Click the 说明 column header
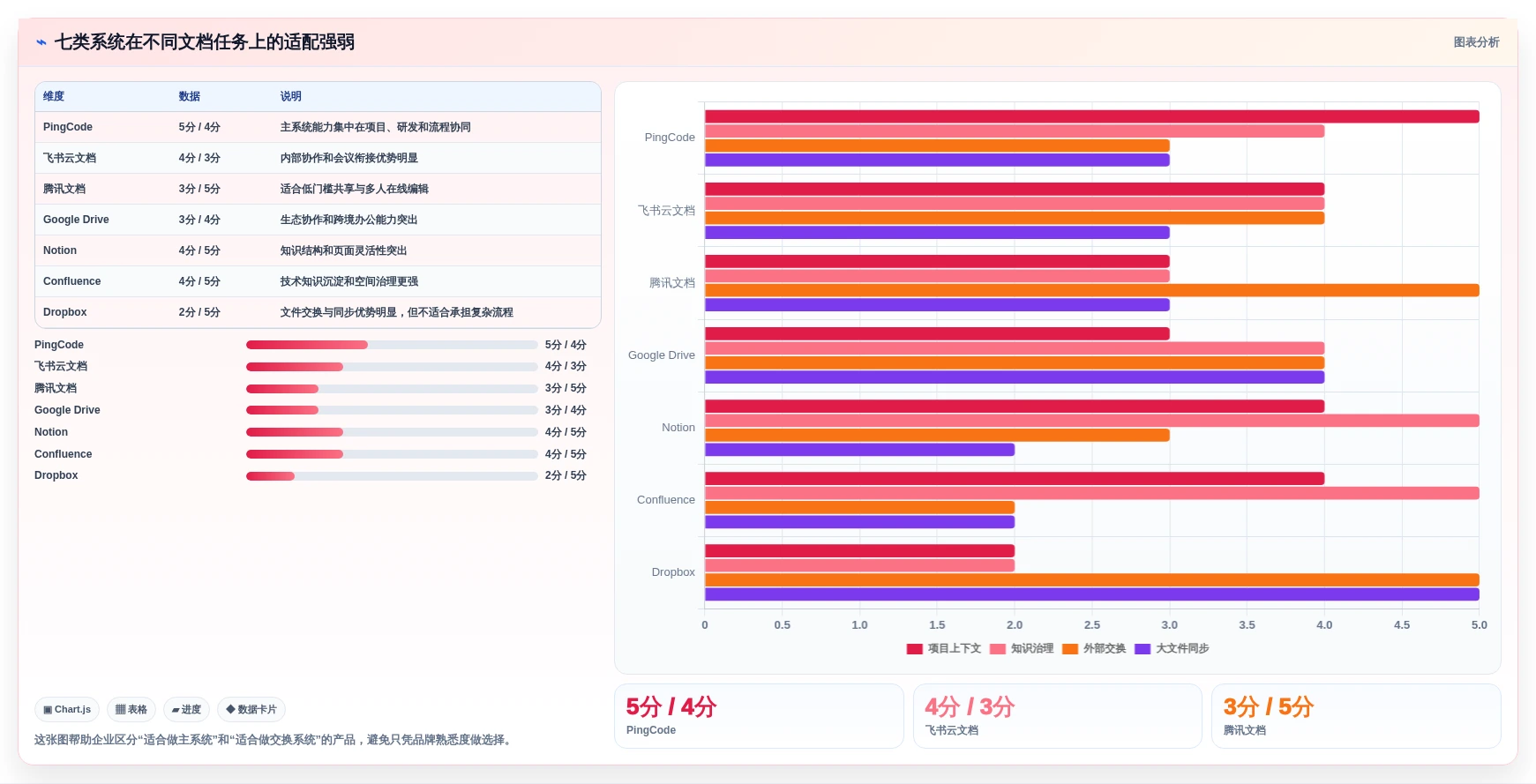This screenshot has width=1536, height=784. pyautogui.click(x=291, y=96)
